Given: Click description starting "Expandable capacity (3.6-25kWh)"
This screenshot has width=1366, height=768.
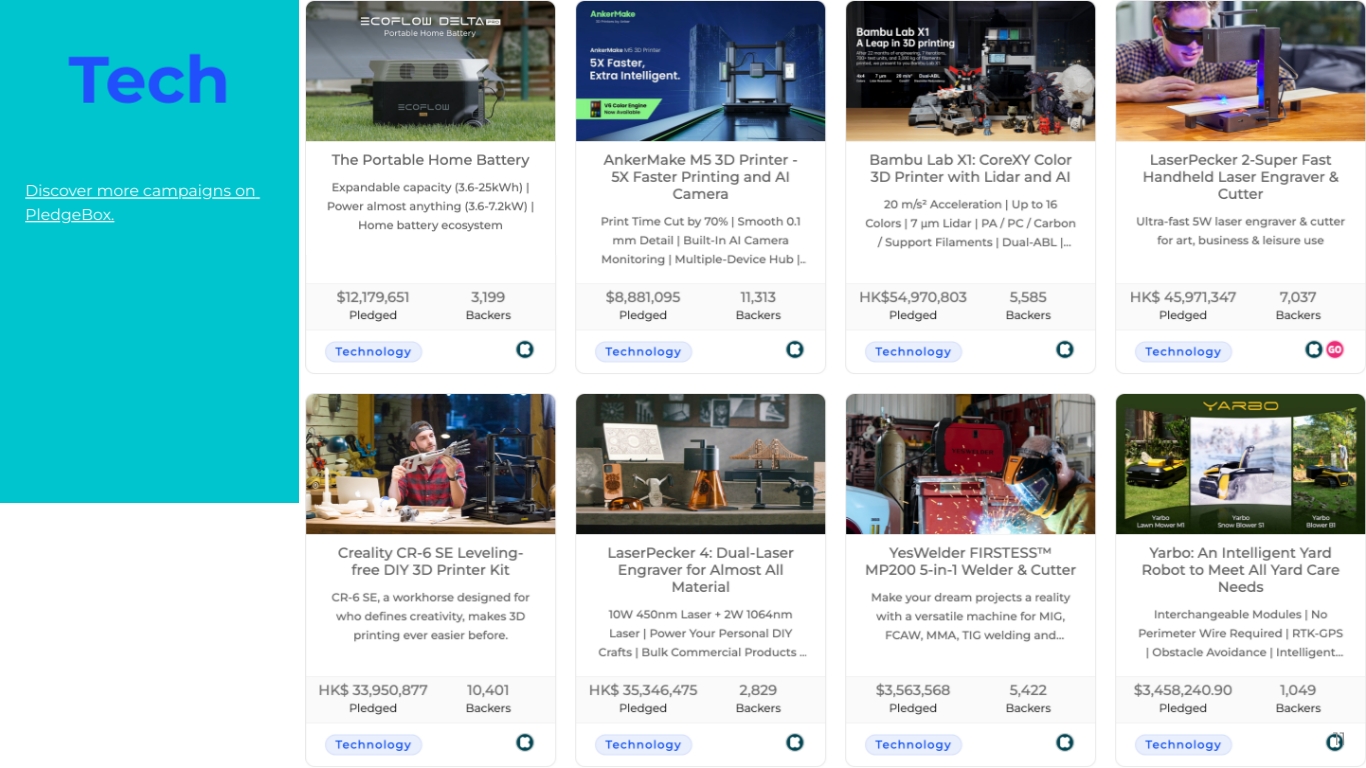Looking at the screenshot, I should 431,206.
